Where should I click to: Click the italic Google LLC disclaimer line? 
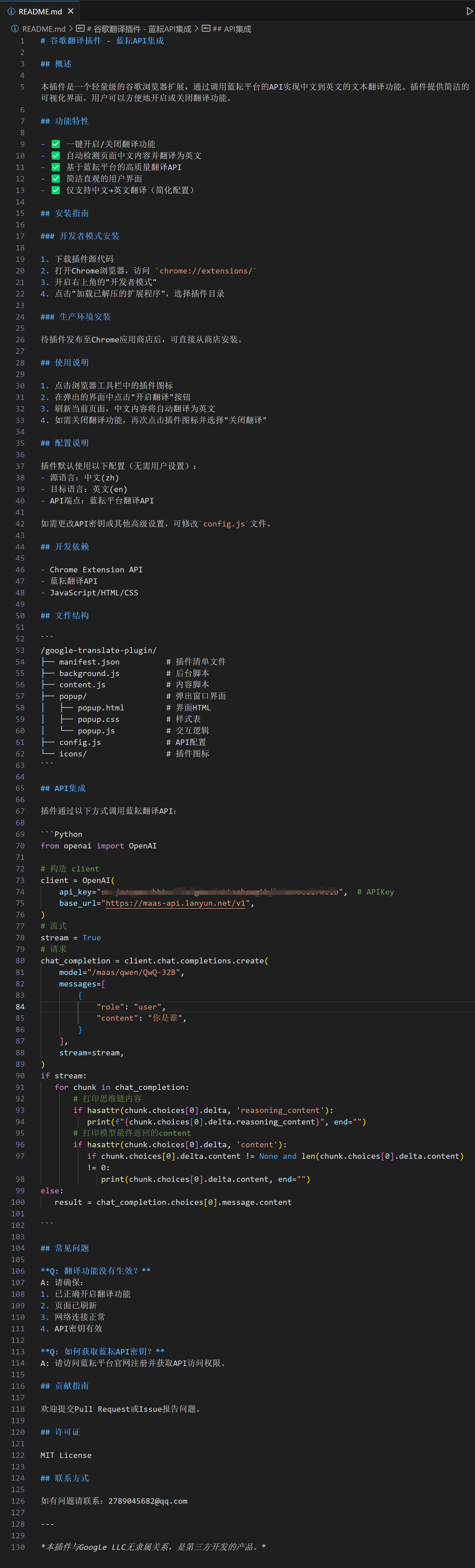153,1547
